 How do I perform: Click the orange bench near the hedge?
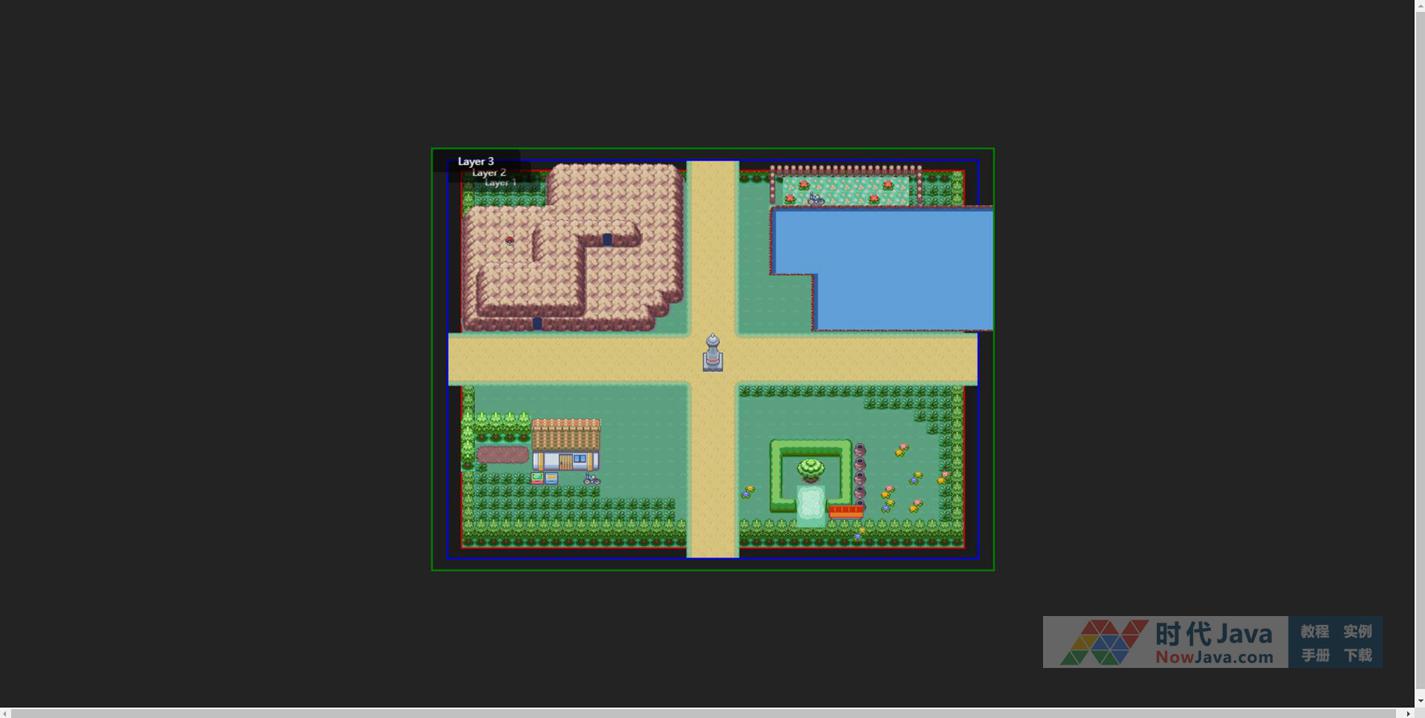point(846,511)
